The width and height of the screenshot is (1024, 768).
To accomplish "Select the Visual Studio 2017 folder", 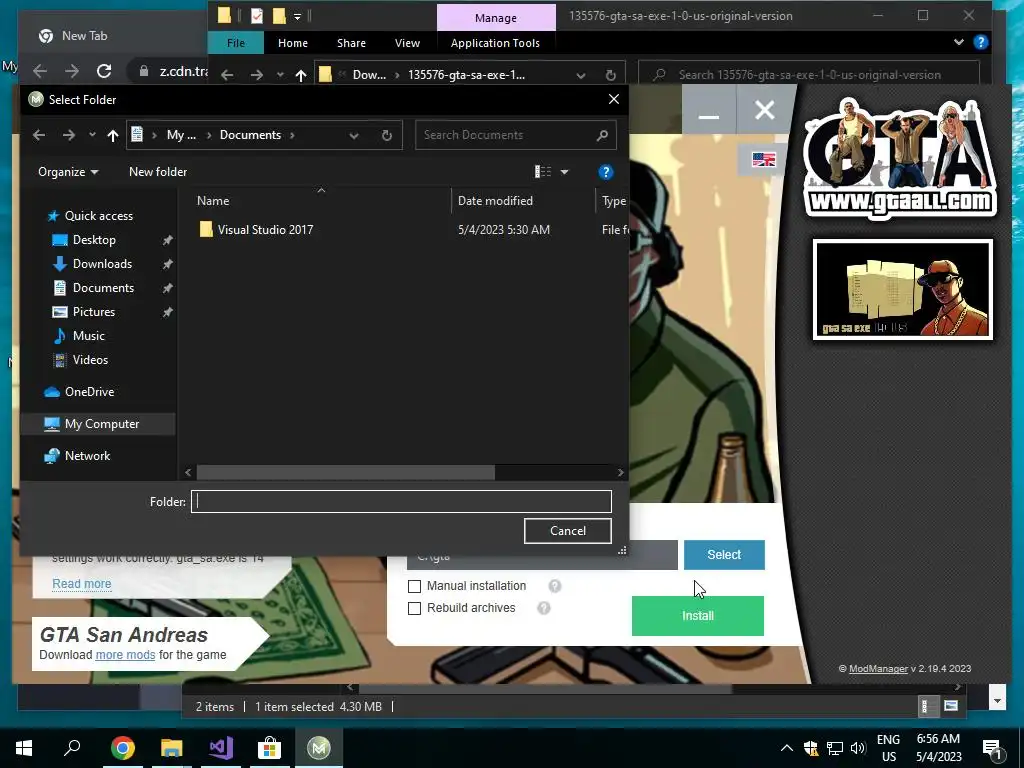I will click(265, 230).
